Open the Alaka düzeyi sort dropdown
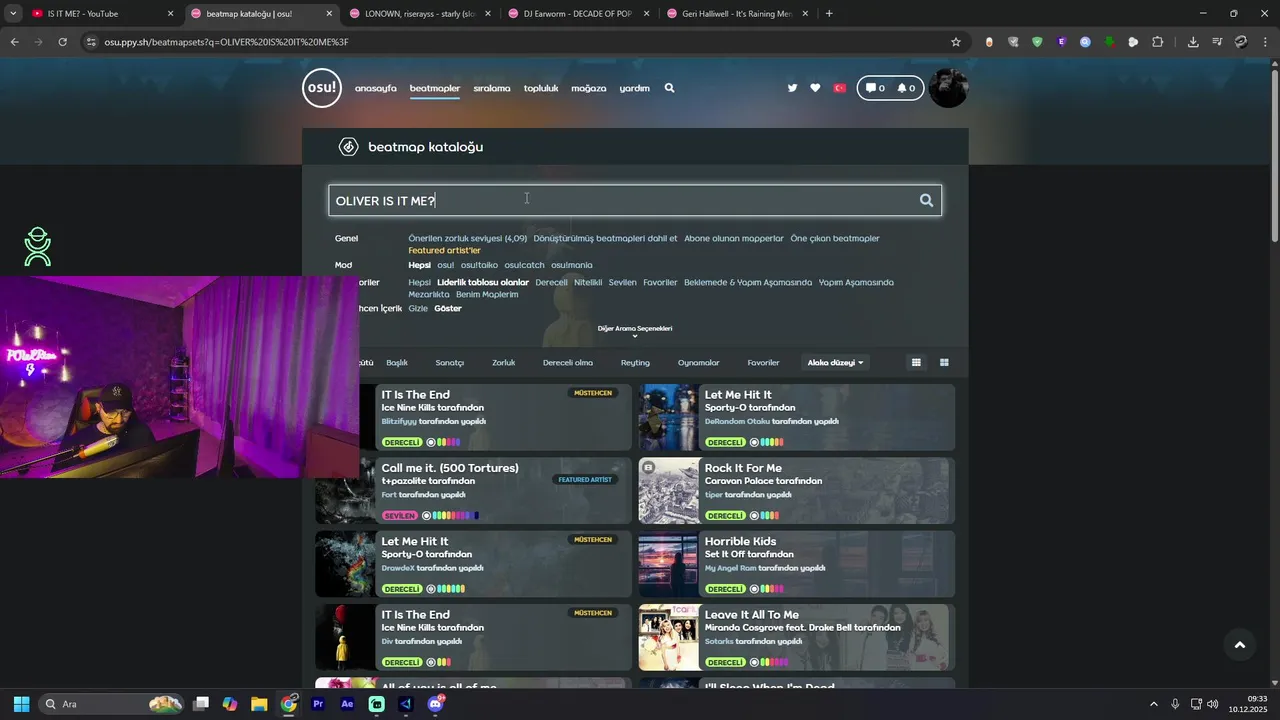 click(835, 363)
